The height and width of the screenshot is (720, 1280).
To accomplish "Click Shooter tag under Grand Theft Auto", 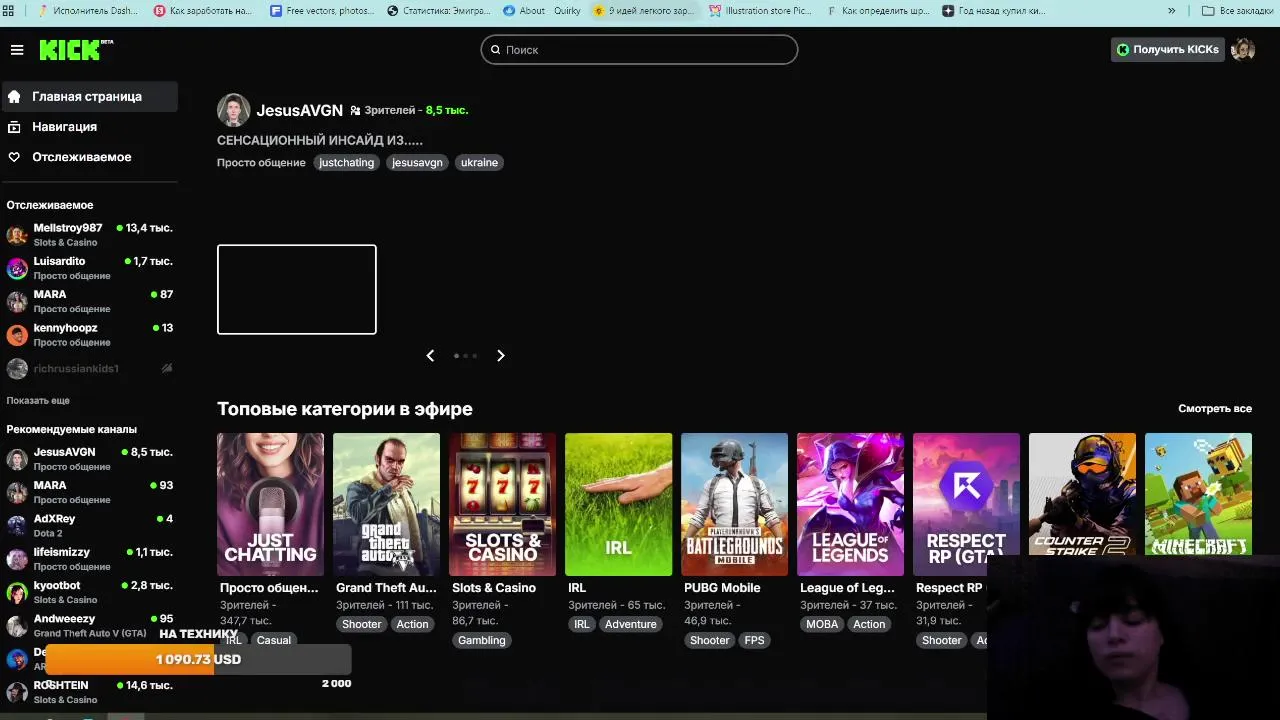I will click(362, 625).
